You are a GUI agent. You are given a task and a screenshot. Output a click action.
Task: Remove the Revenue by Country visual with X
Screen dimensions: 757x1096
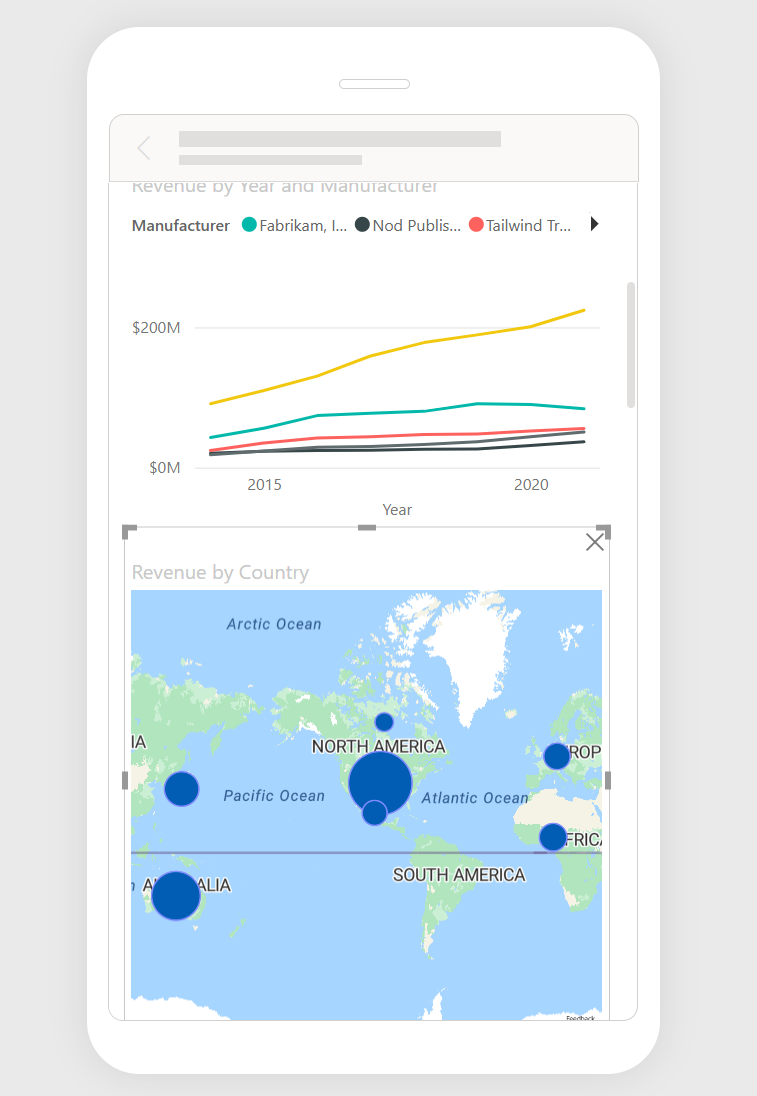click(595, 542)
